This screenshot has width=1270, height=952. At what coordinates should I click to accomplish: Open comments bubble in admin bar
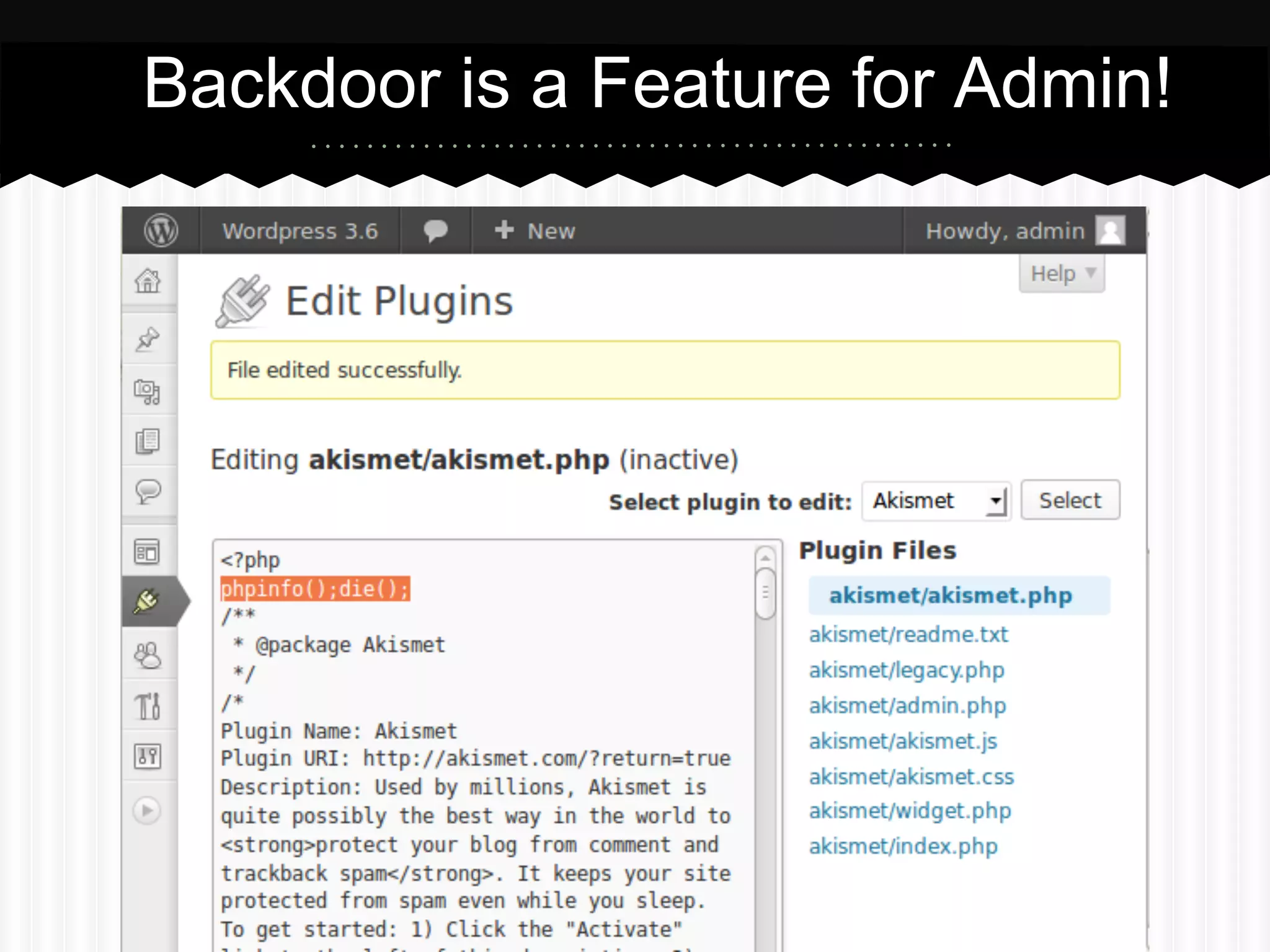click(435, 231)
